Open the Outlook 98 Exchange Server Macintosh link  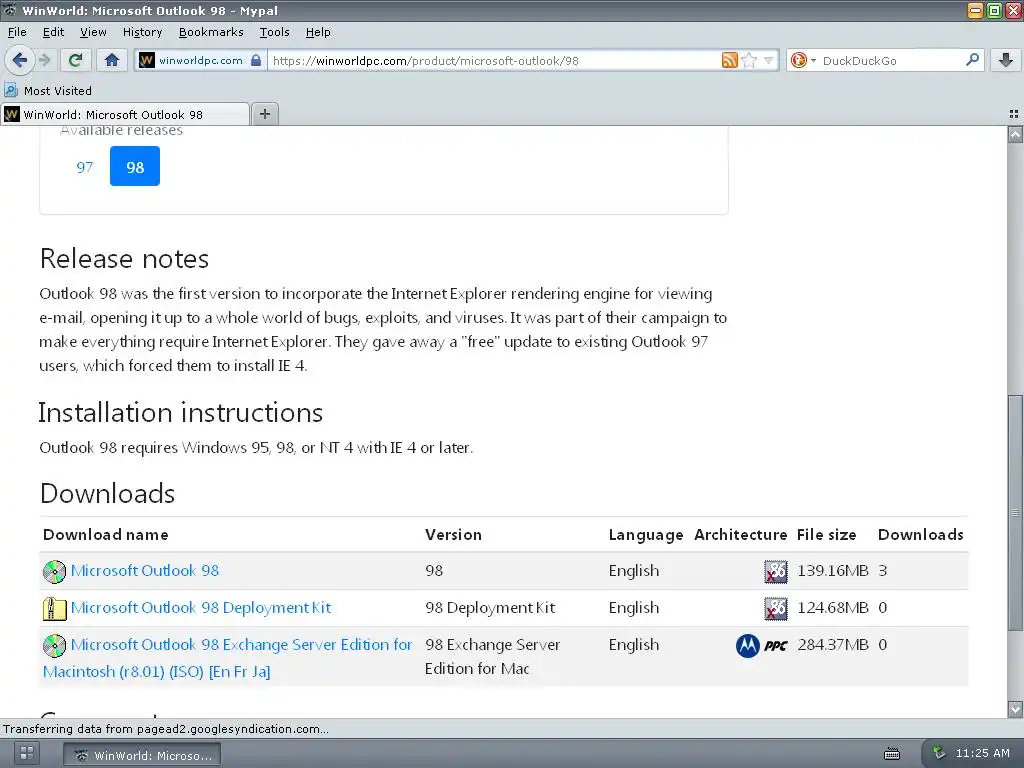[227, 658]
